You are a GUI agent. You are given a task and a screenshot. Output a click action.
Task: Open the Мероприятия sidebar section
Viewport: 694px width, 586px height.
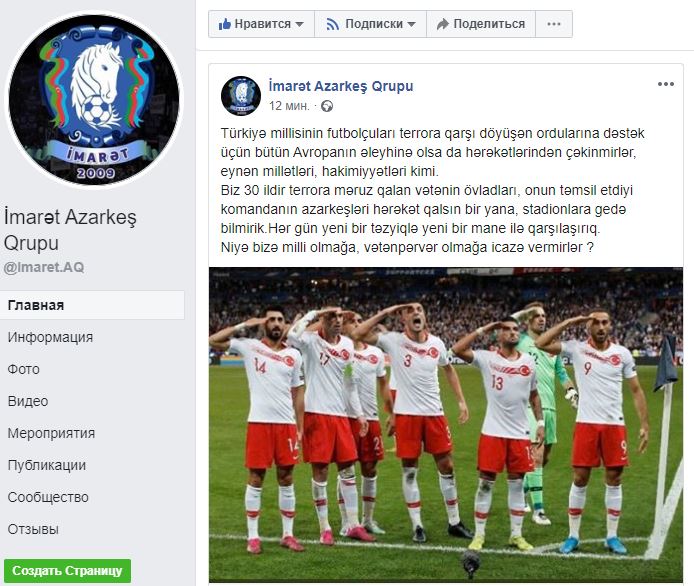pyautogui.click(x=51, y=433)
